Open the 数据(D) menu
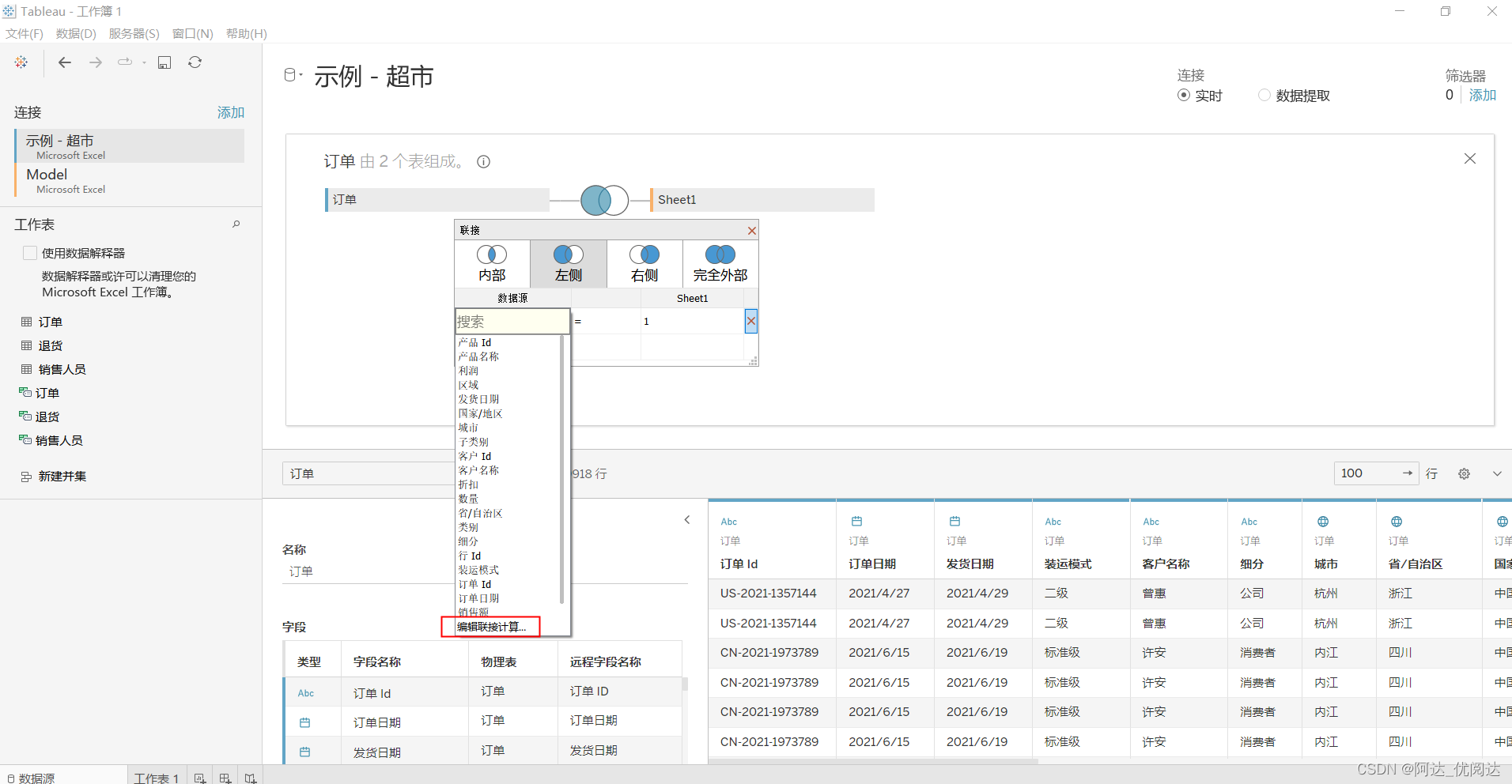Image resolution: width=1512 pixels, height=784 pixels. [76, 33]
